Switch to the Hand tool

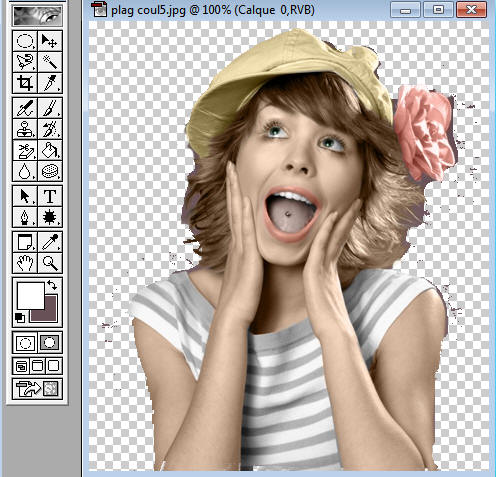click(x=25, y=263)
